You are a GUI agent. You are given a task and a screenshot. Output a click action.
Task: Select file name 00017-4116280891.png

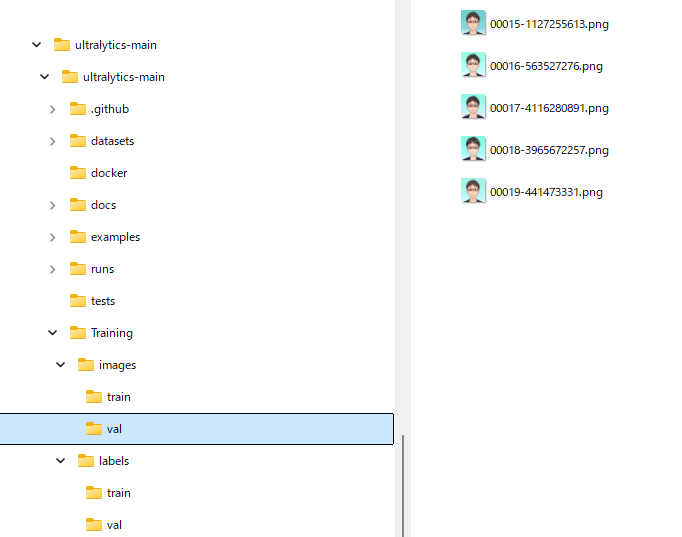point(549,108)
